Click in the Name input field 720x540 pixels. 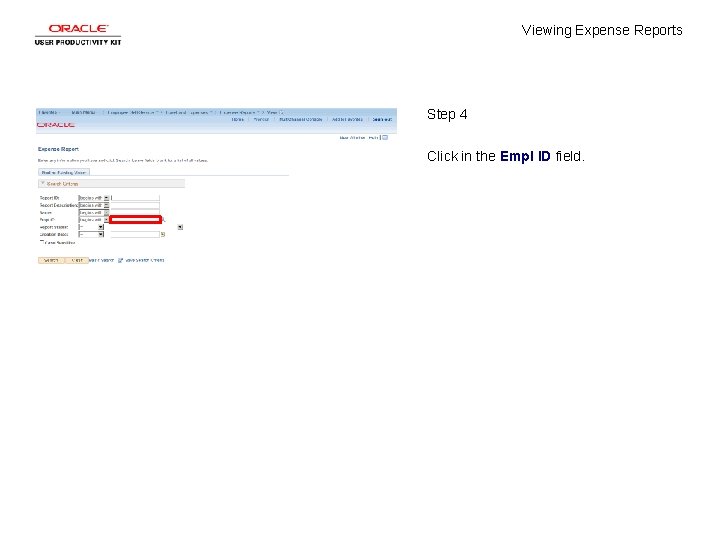(135, 213)
